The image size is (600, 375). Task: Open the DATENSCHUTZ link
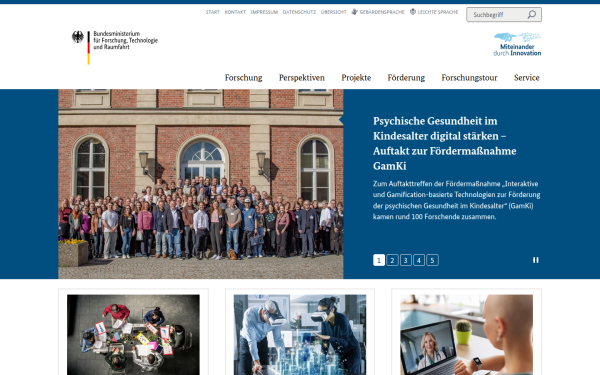coord(299,12)
